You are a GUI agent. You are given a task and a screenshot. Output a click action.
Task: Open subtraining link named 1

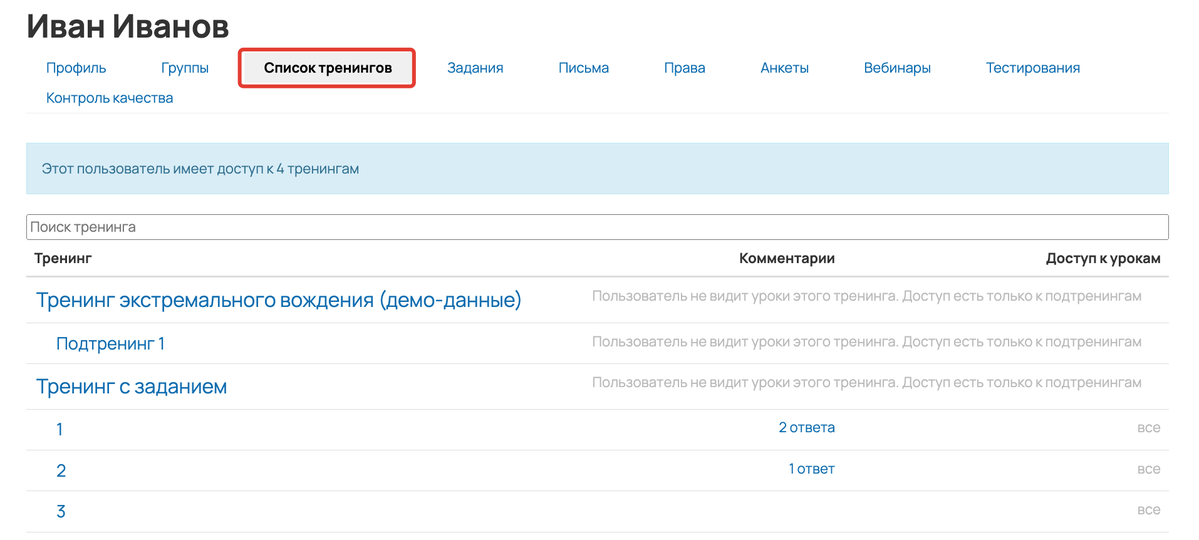[x=60, y=430]
